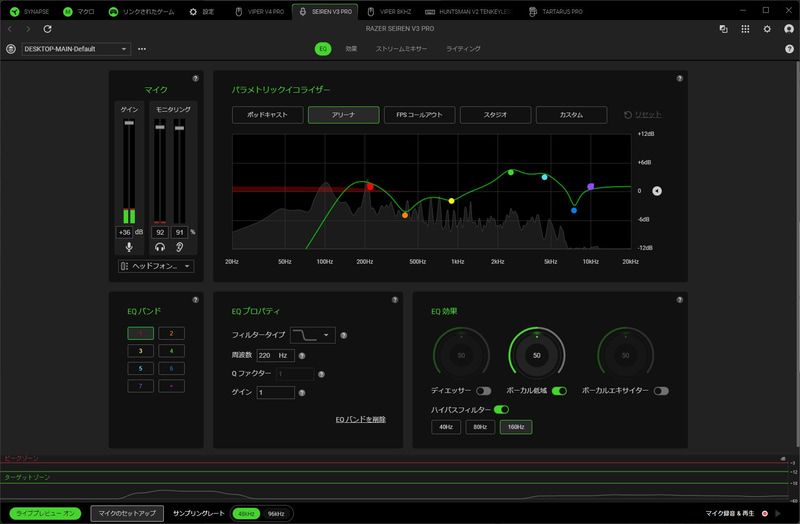Open the apps grid icon at top right

coord(745,29)
